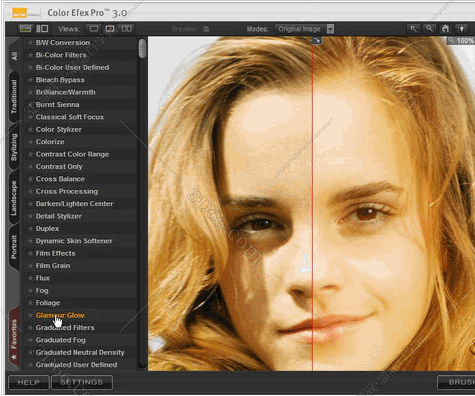
Task: Click the light bulb background icon
Action: [x=462, y=29]
